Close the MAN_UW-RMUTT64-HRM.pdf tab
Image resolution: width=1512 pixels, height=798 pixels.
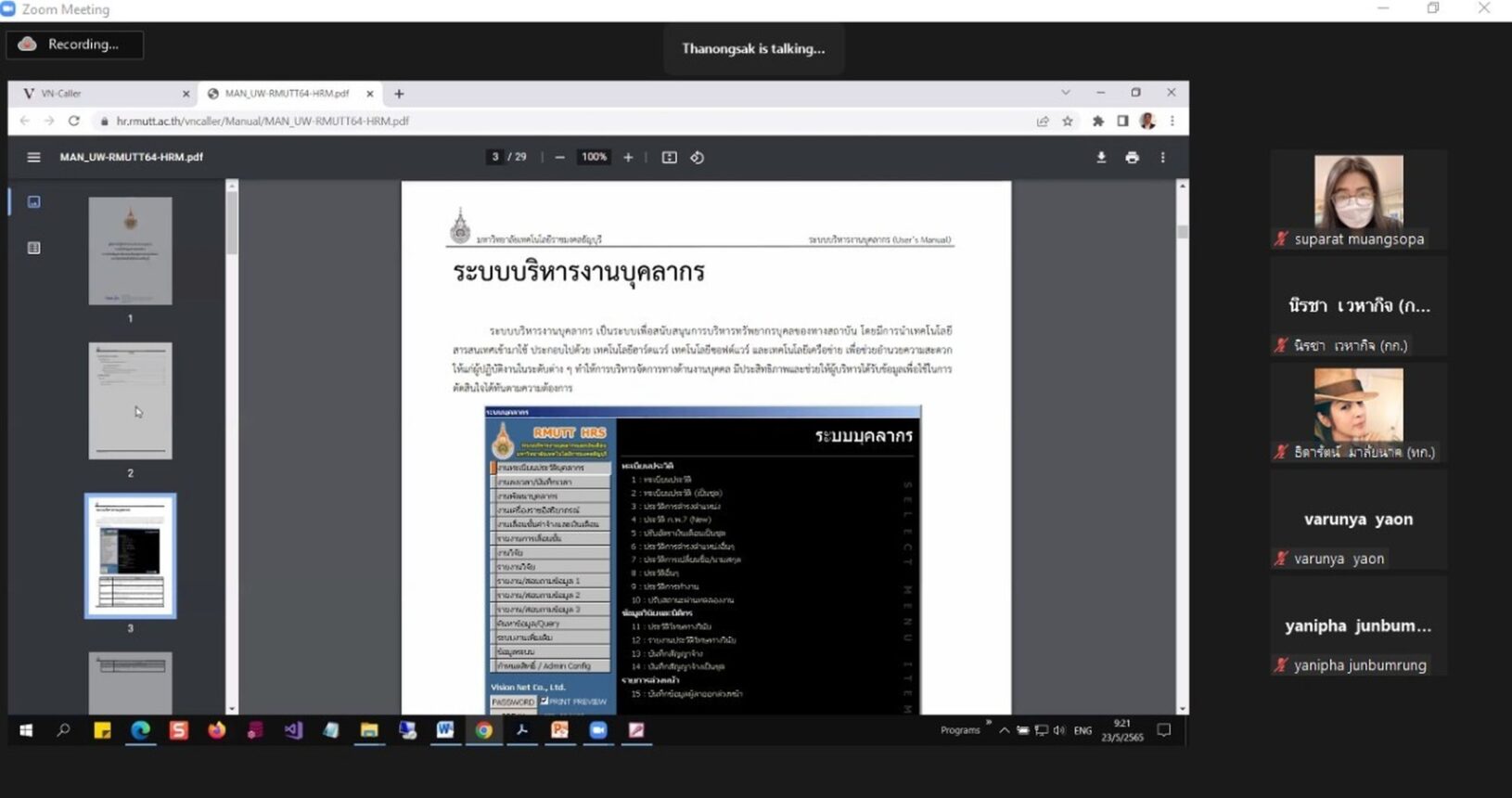coord(369,94)
